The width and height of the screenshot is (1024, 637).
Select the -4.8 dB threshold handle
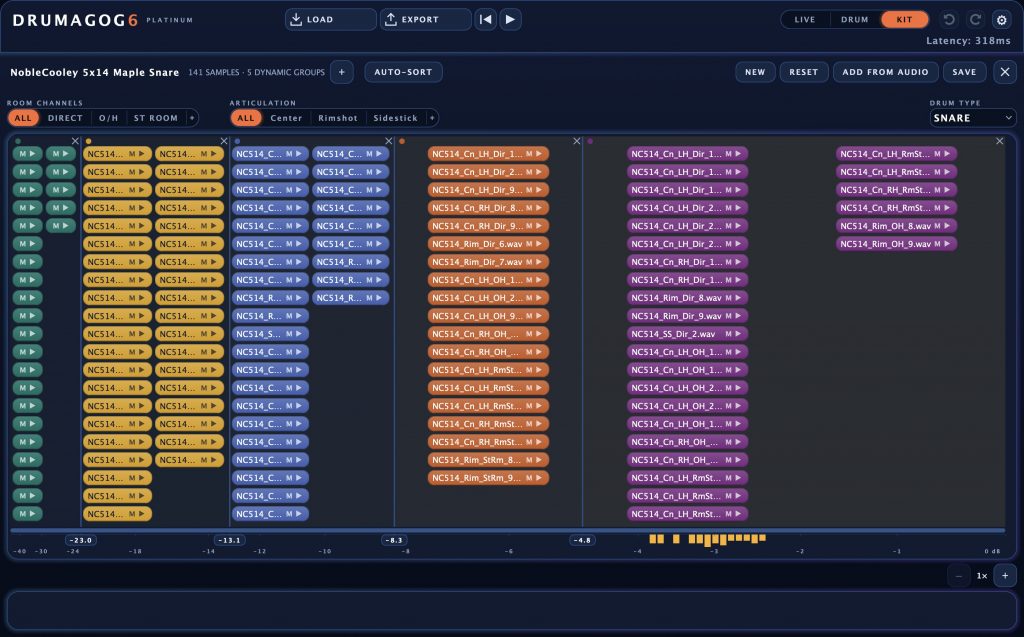(x=582, y=540)
